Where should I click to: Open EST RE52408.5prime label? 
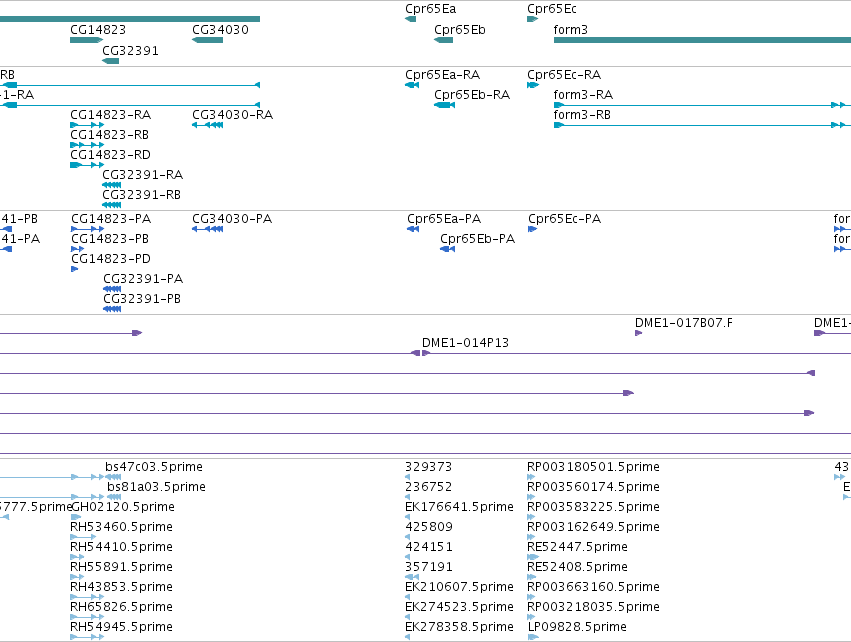[577, 567]
